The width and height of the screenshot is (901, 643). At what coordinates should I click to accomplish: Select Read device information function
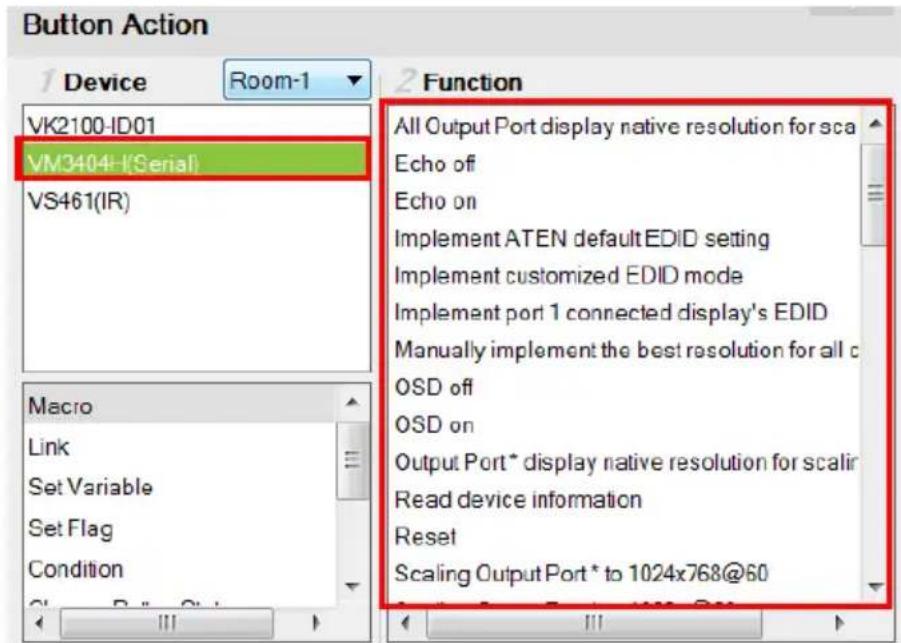[x=625, y=499]
